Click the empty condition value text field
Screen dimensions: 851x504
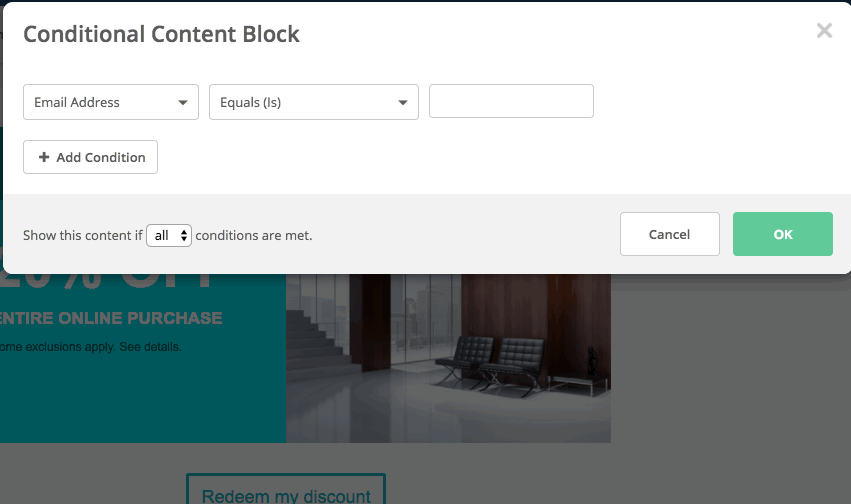click(511, 101)
